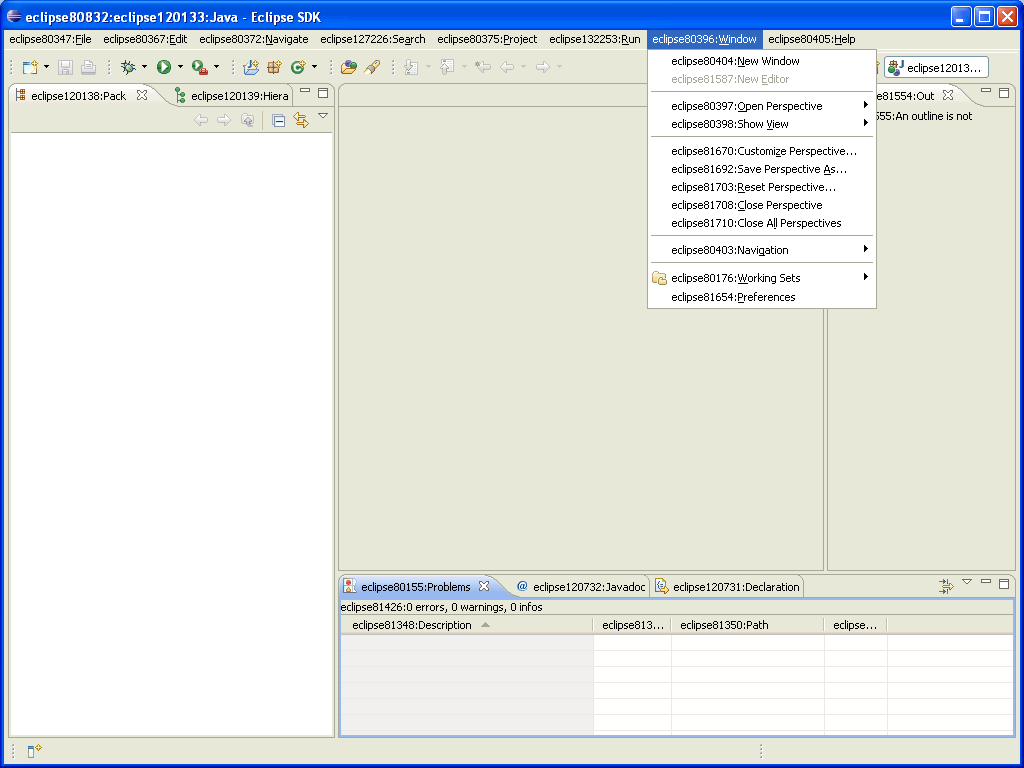Screen dimensions: 1024x768
Task: Click the Java perspective button at top right
Action: coord(936,67)
